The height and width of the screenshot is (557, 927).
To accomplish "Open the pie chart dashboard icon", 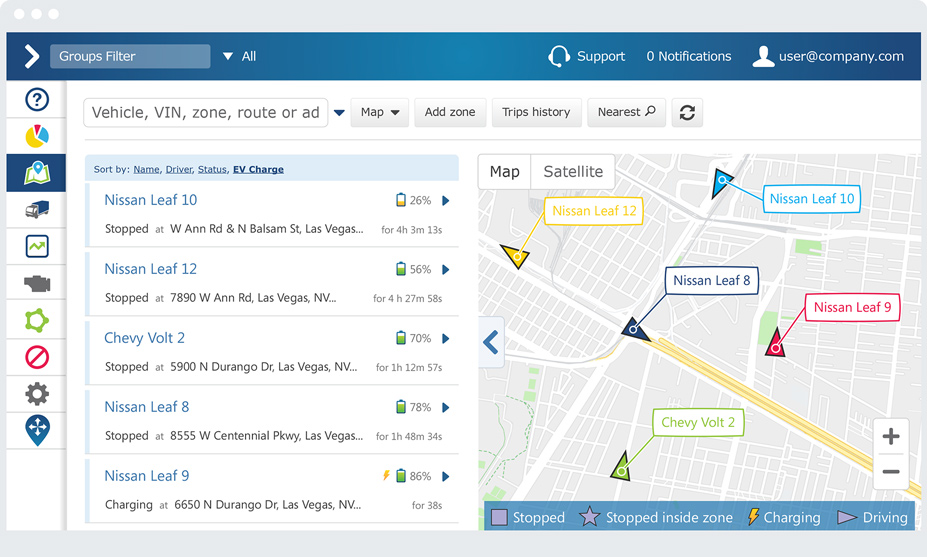I will point(36,135).
